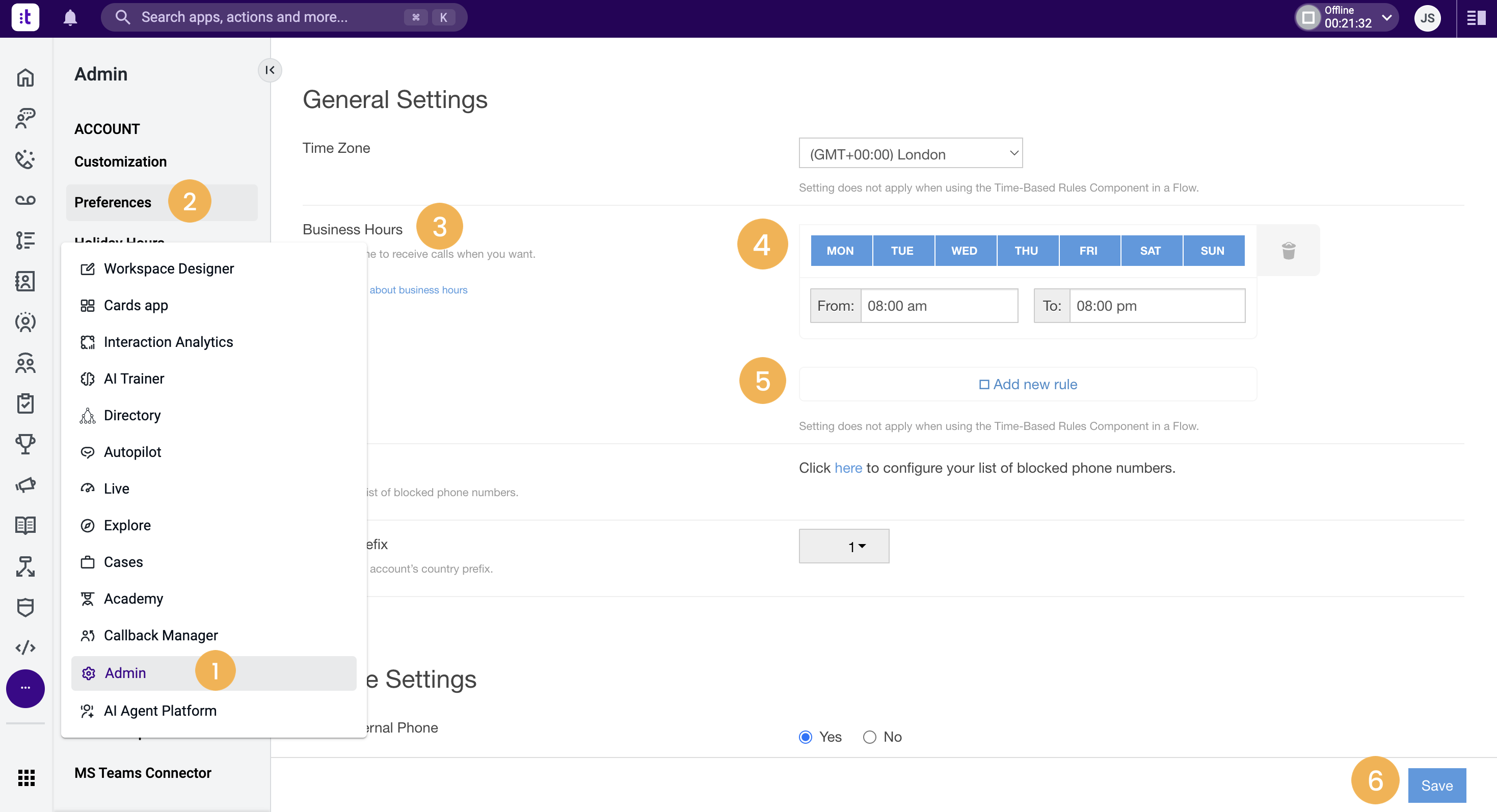Select Customization in Admin sidebar
Image resolution: width=1497 pixels, height=812 pixels.
[x=120, y=161]
